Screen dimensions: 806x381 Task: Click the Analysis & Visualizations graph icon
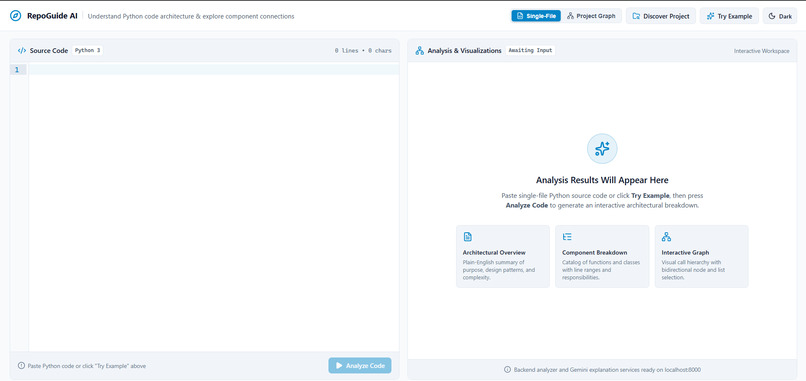click(419, 51)
